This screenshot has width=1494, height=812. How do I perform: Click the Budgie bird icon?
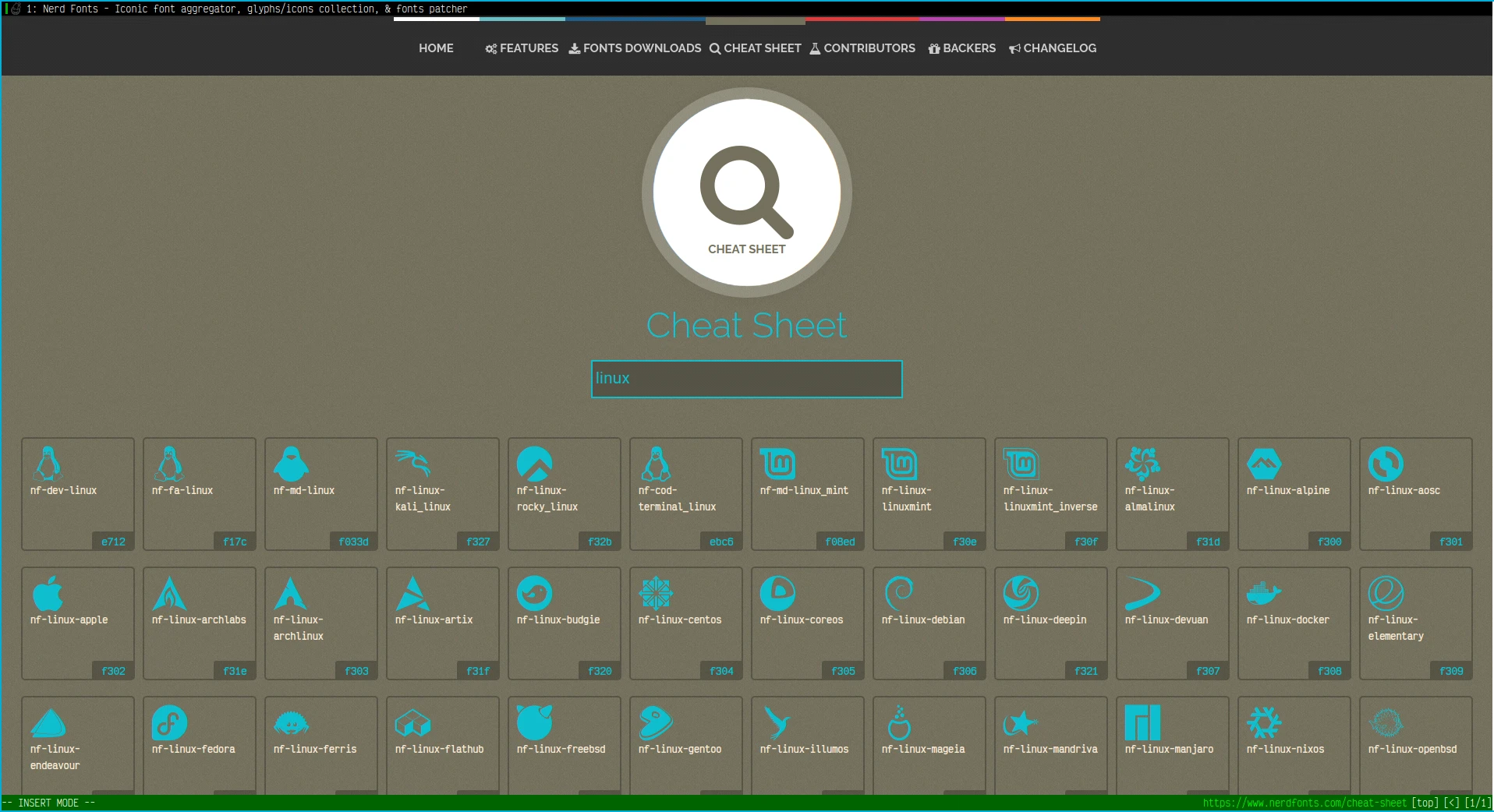tap(534, 593)
